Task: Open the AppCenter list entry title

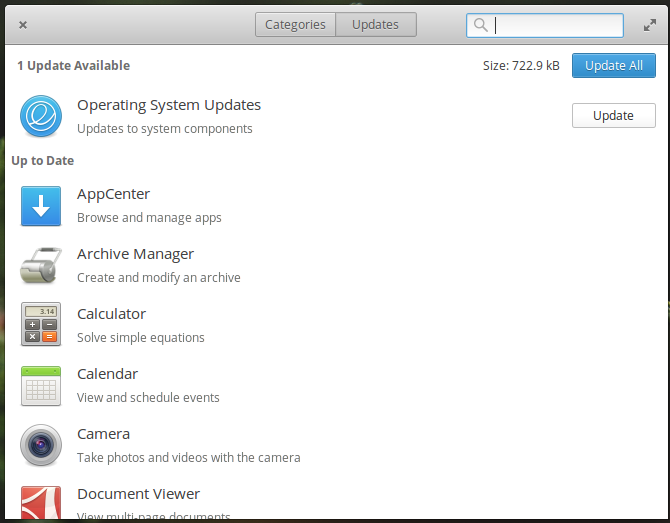Action: (x=113, y=194)
